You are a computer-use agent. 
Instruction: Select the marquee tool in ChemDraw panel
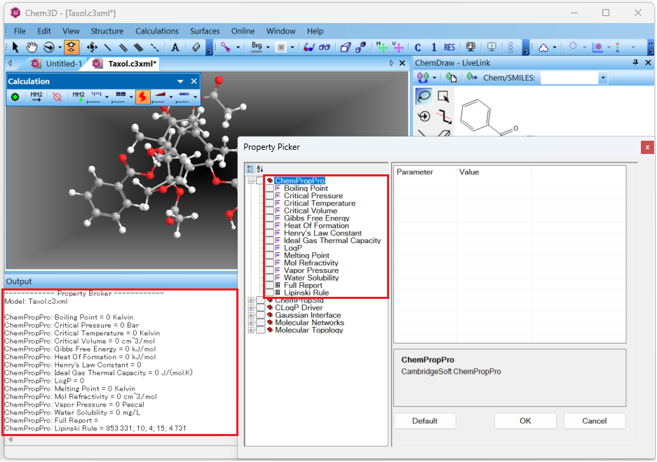[x=443, y=96]
